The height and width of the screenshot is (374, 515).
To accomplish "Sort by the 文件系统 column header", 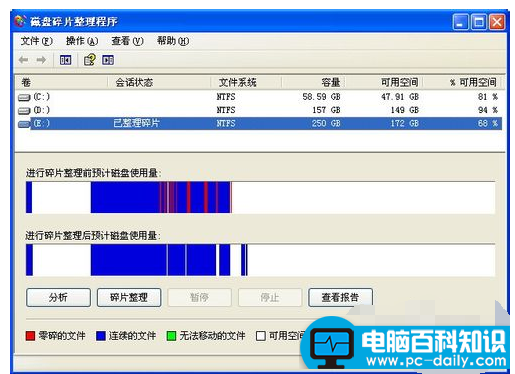I will click(246, 82).
